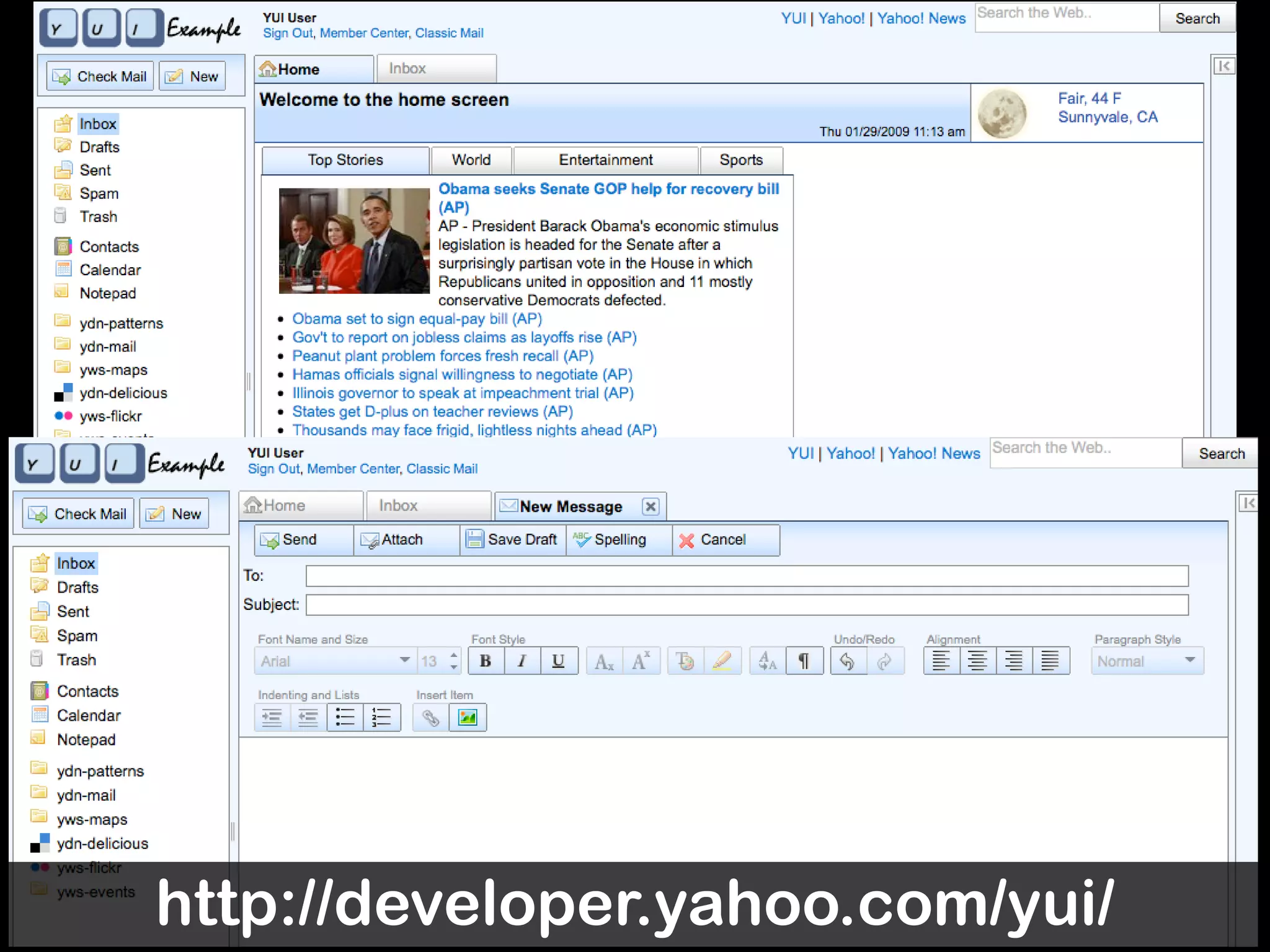Click the outdent text icon
The image size is (1270, 952).
tap(308, 718)
